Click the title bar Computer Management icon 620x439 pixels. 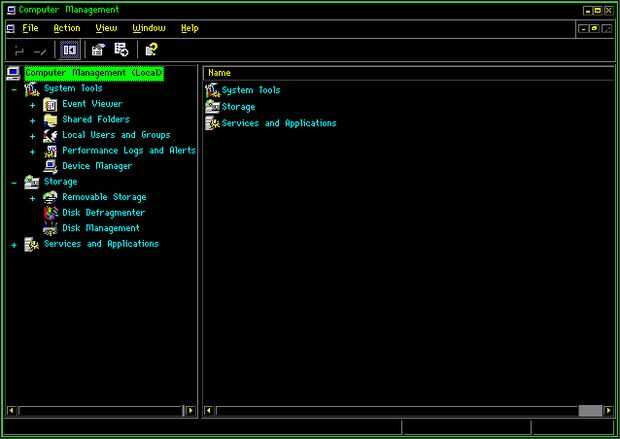11,10
